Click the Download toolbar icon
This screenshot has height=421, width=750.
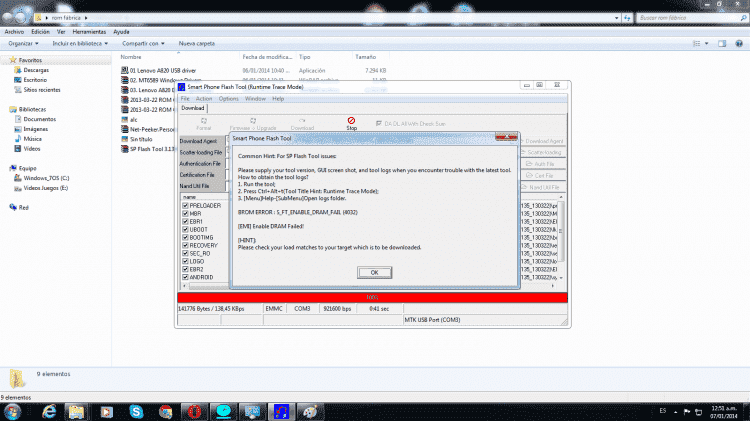coord(302,121)
